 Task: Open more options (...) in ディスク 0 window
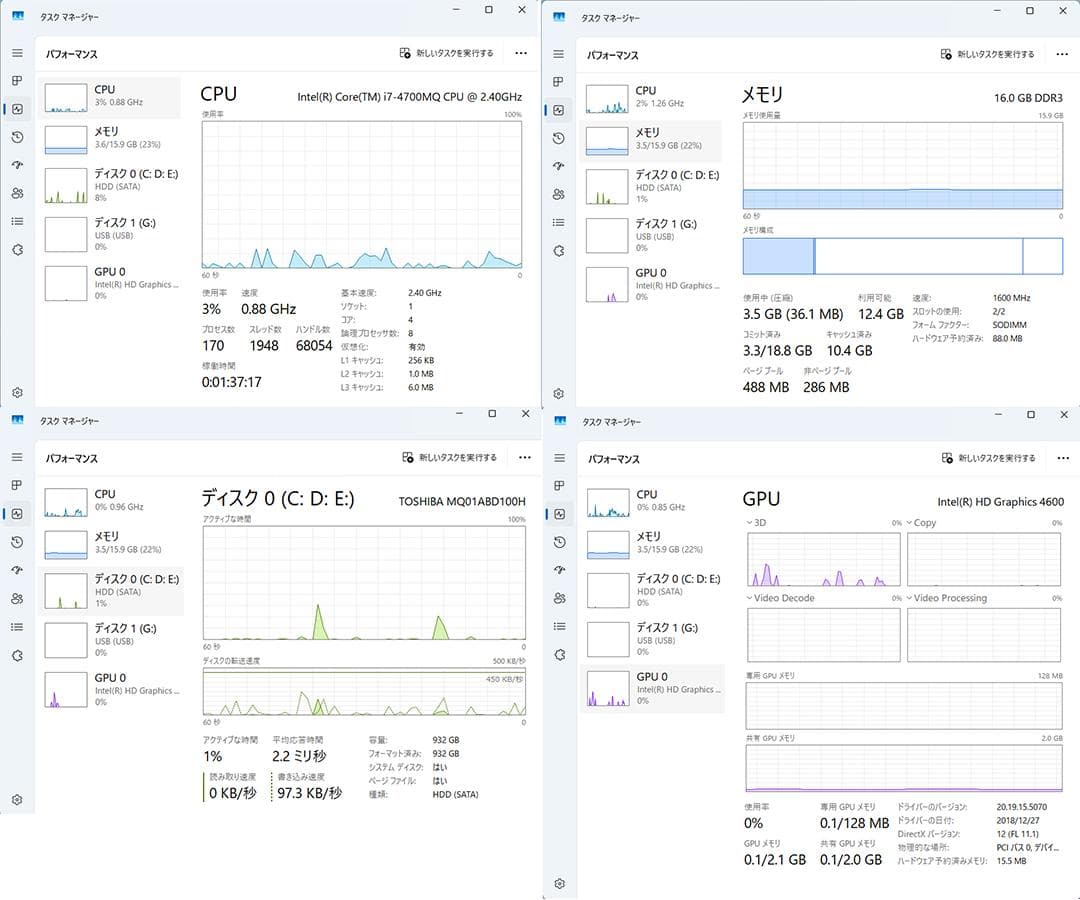(525, 457)
